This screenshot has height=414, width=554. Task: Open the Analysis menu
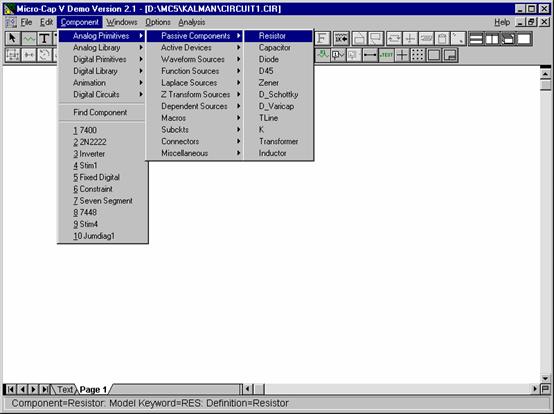click(x=191, y=22)
